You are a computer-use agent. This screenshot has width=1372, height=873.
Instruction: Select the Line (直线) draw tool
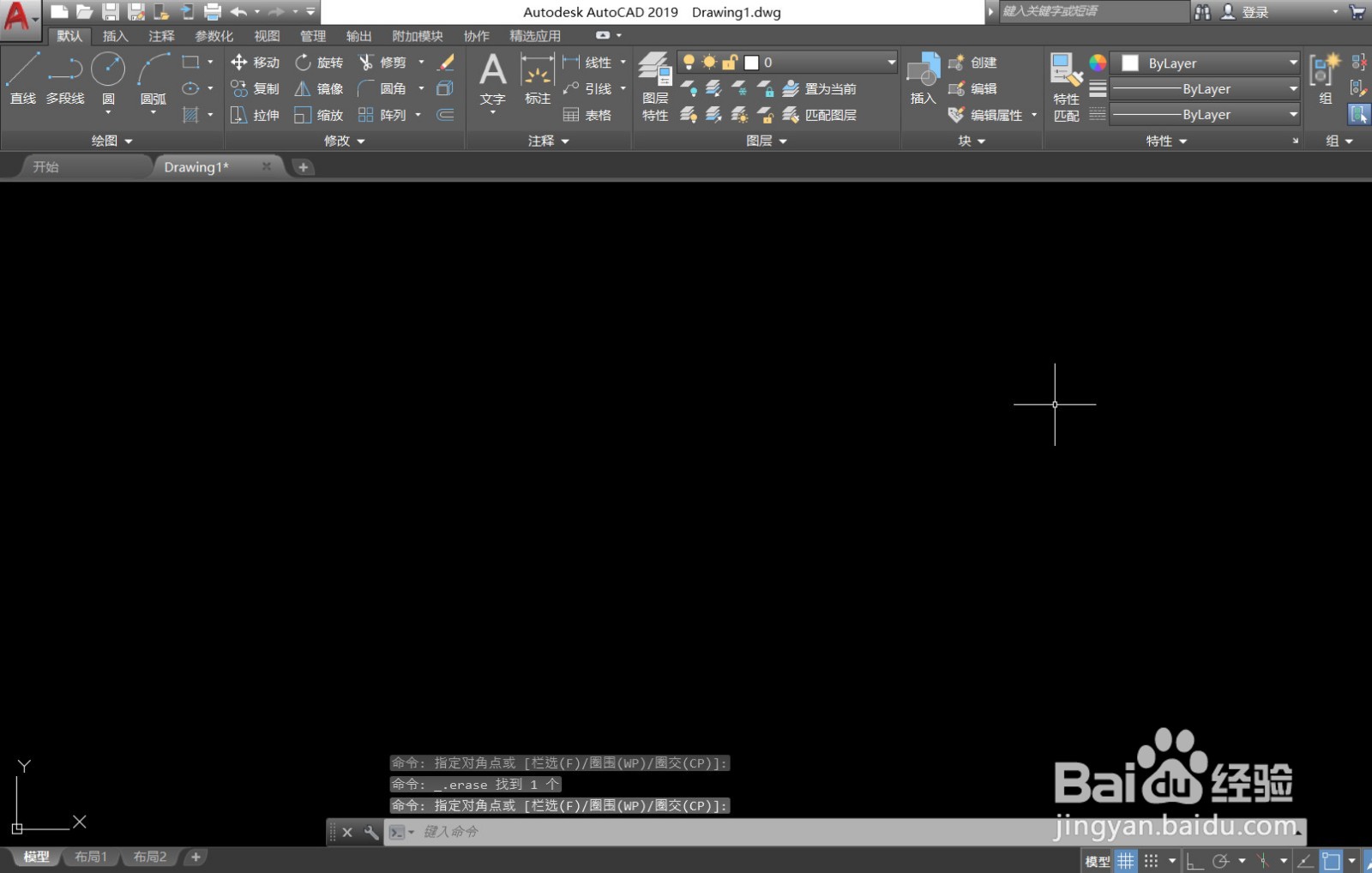click(x=22, y=79)
